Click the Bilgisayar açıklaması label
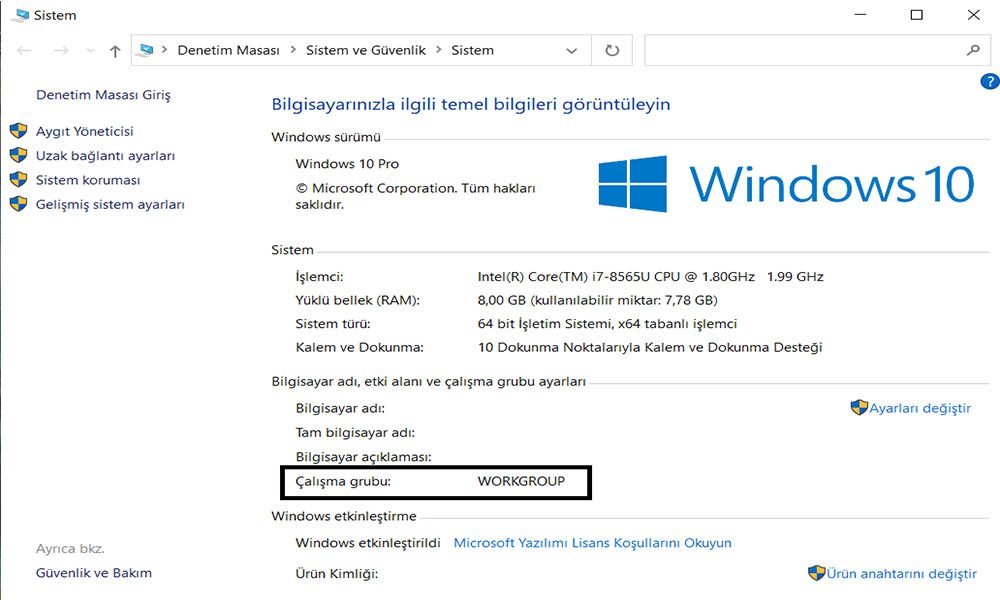Viewport: 1000px width, 600px height. (364, 457)
